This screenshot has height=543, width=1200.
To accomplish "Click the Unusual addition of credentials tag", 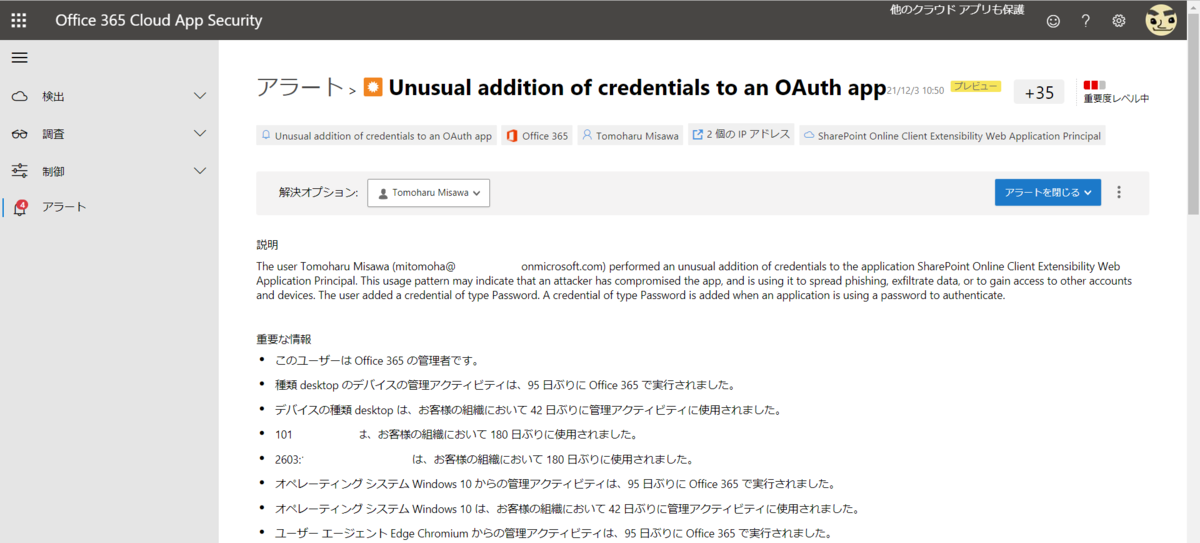I will tap(377, 135).
